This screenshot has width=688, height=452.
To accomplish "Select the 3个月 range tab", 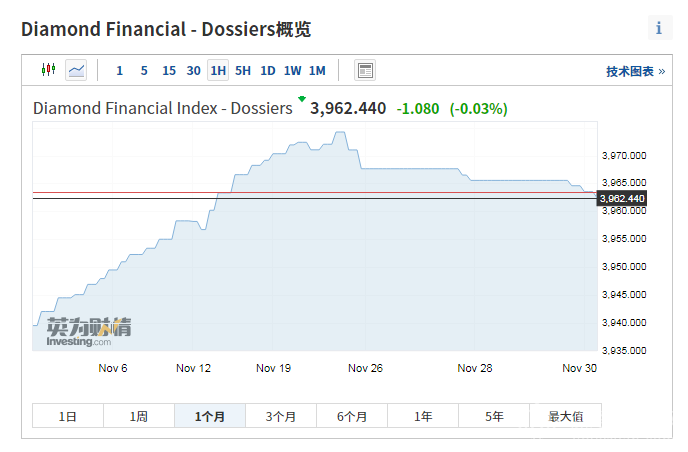I will (x=281, y=416).
